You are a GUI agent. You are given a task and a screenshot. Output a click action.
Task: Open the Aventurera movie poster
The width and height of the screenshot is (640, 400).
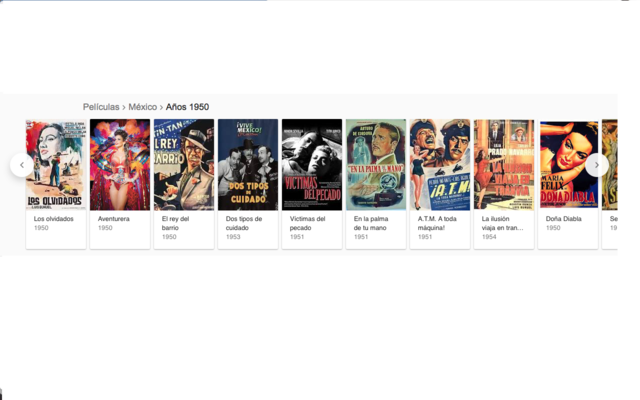tap(120, 165)
